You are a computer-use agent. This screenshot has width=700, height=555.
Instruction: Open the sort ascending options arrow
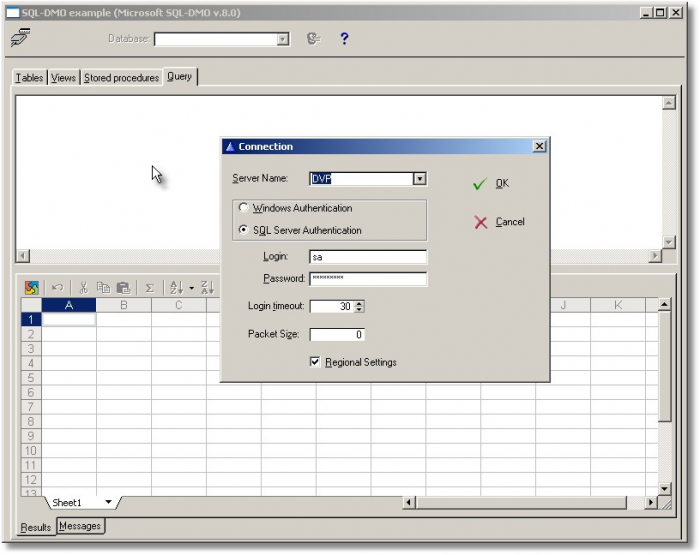point(192,288)
